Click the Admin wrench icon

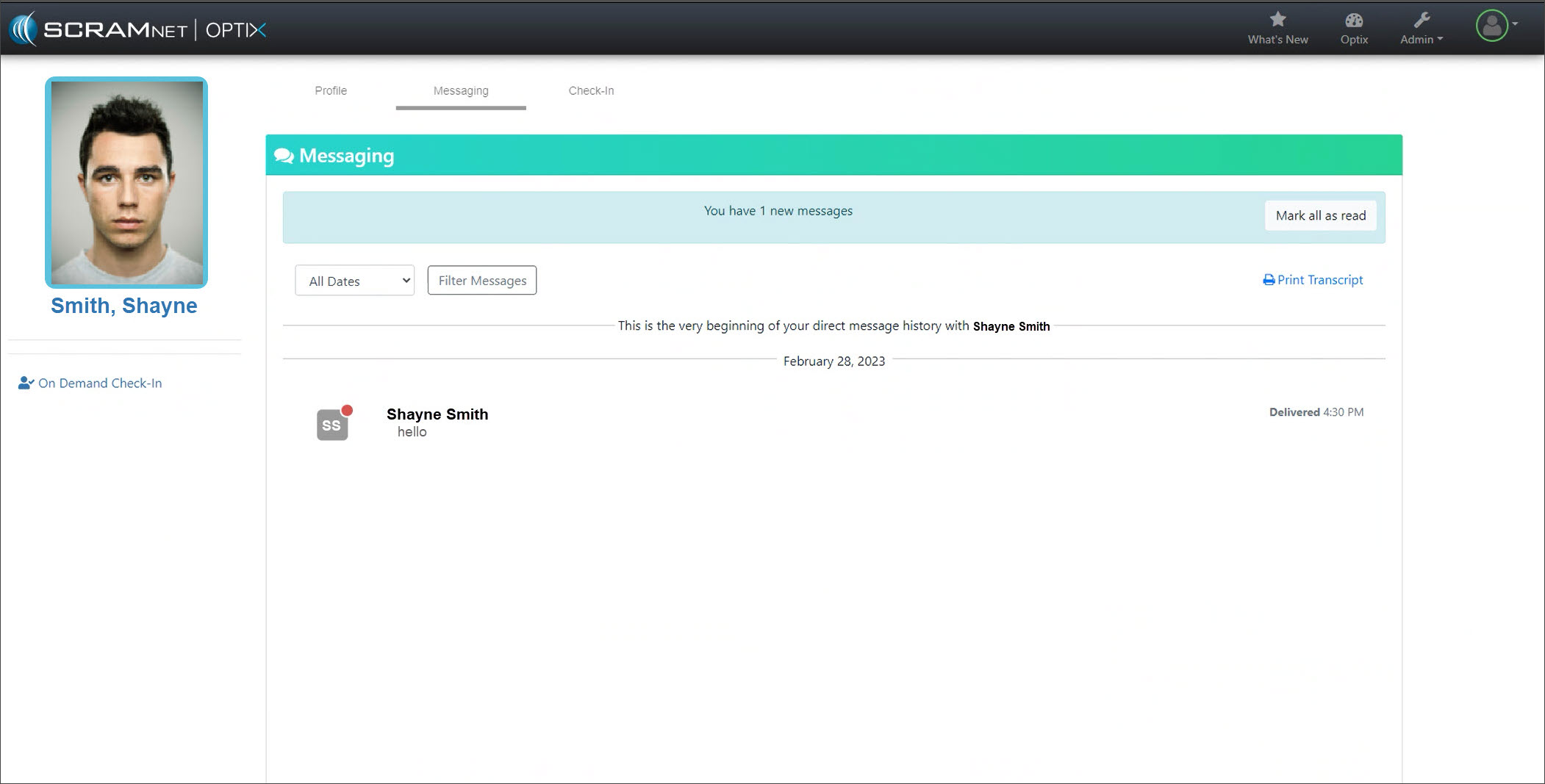(x=1421, y=20)
